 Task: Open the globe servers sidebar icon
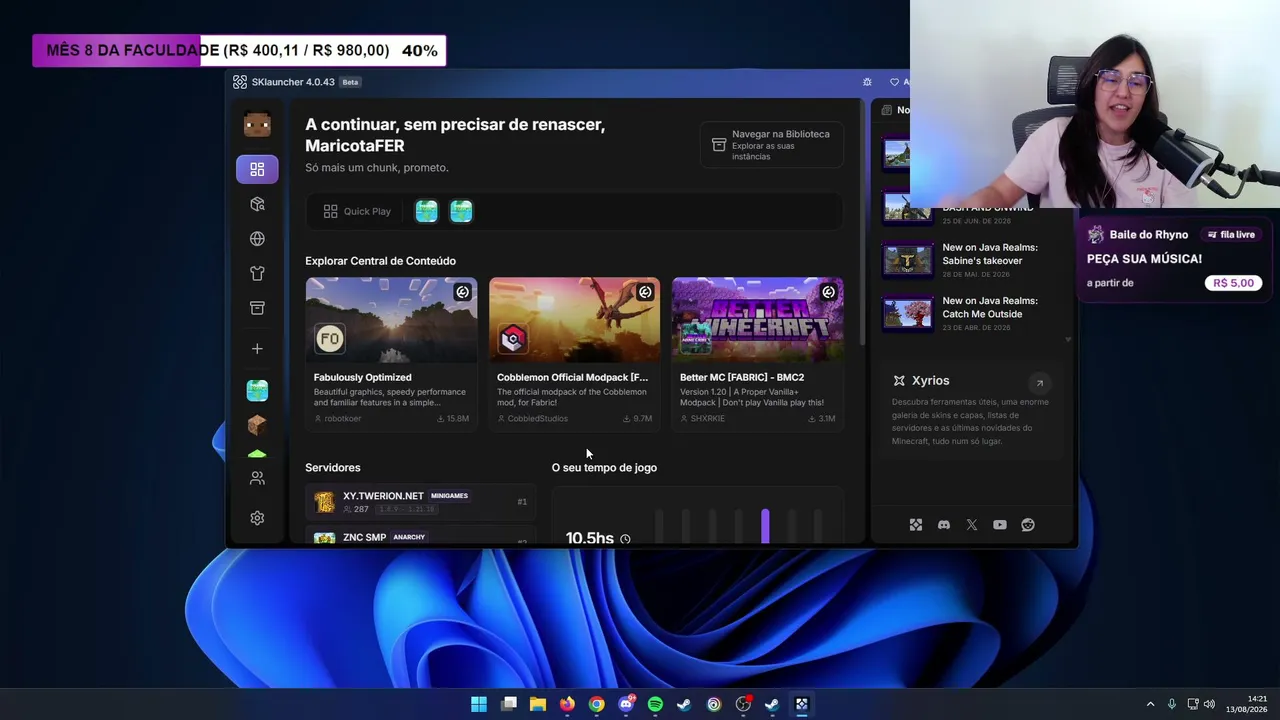click(257, 239)
